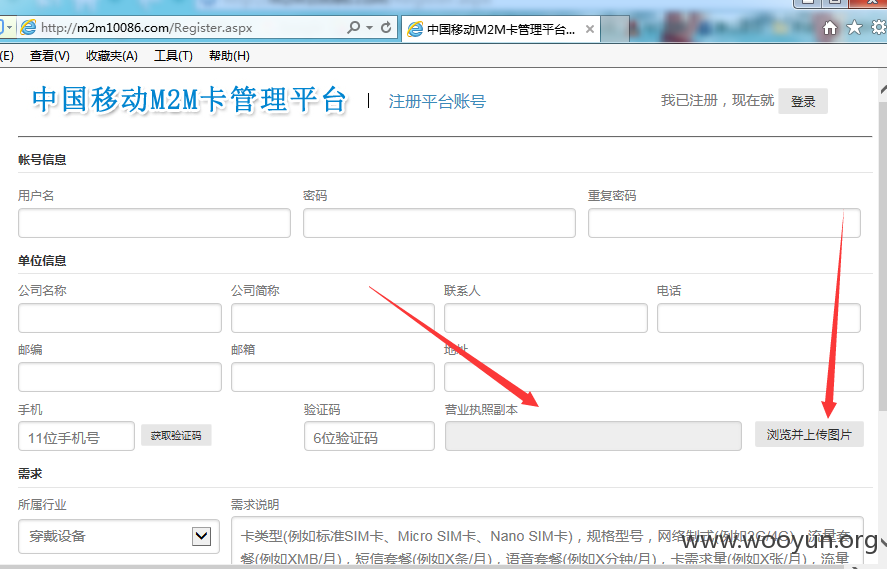Focus the 公司简称 input field
This screenshot has height=569, width=887.
click(333, 318)
